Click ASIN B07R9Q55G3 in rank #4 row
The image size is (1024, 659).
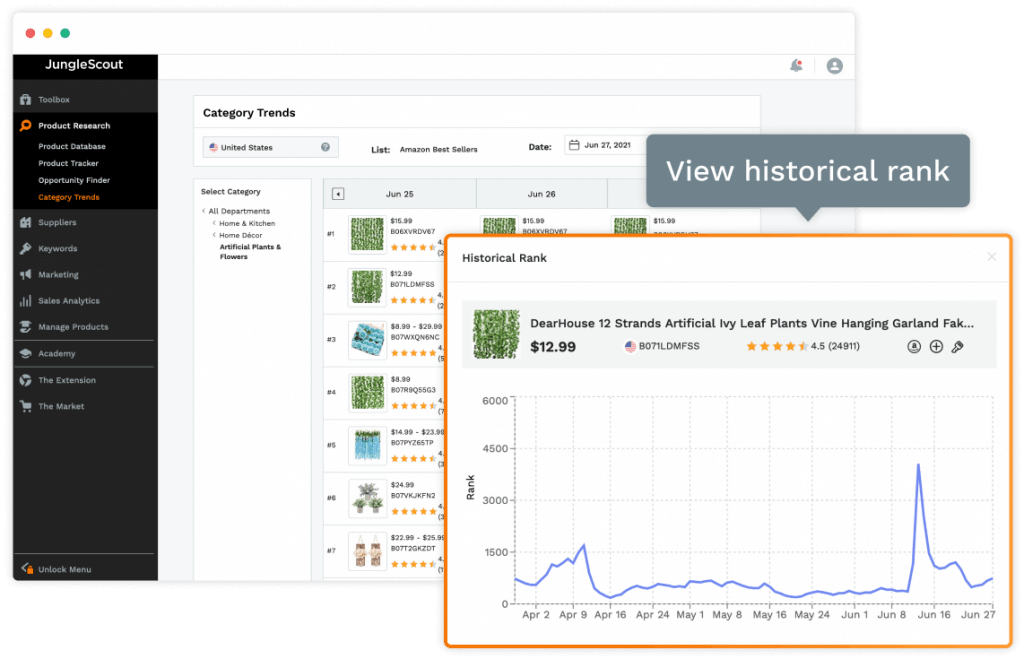413,390
